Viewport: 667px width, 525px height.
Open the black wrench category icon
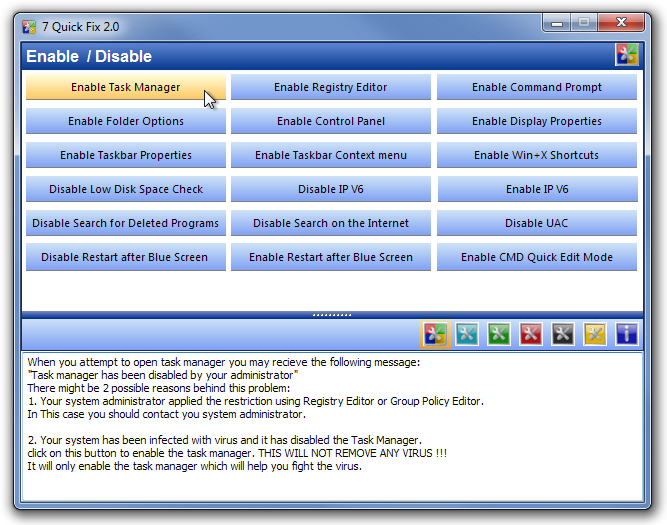[x=563, y=334]
